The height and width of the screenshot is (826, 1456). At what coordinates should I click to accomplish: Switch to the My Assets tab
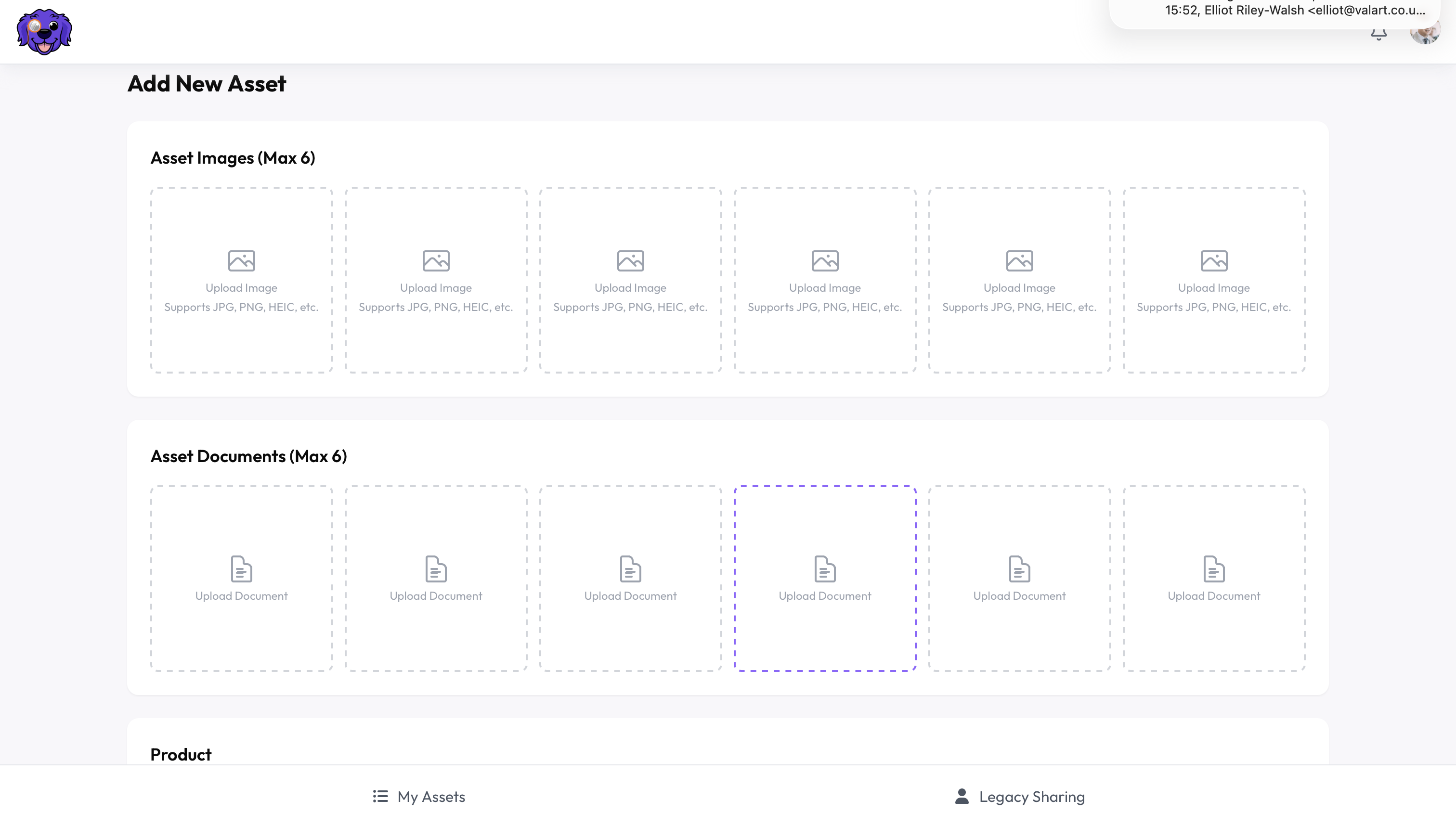point(430,797)
